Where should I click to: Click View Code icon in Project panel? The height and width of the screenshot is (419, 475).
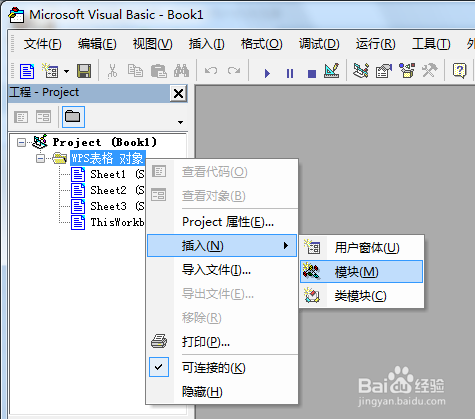pyautogui.click(x=21, y=117)
